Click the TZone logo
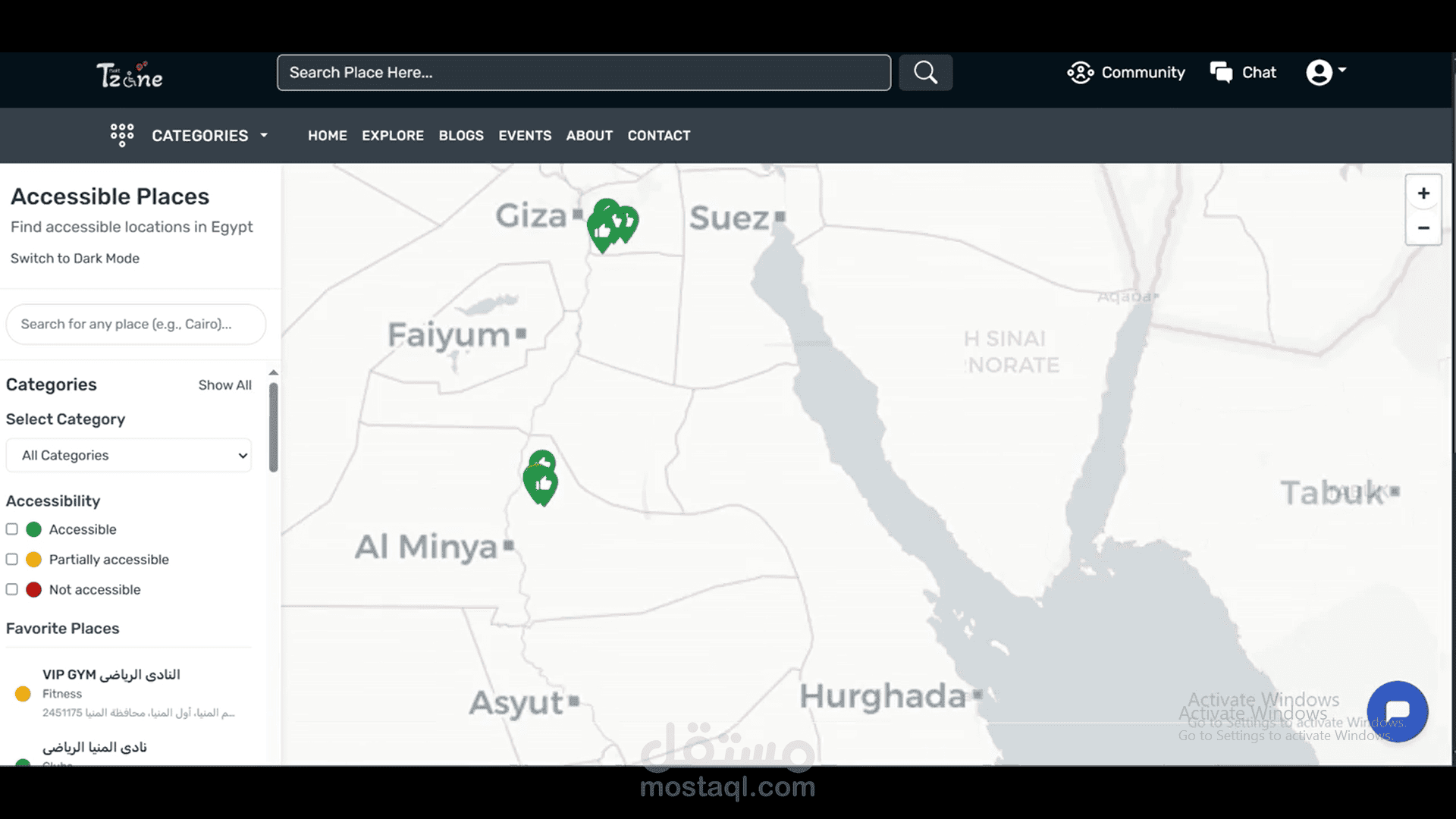The width and height of the screenshot is (1456, 819). (130, 75)
